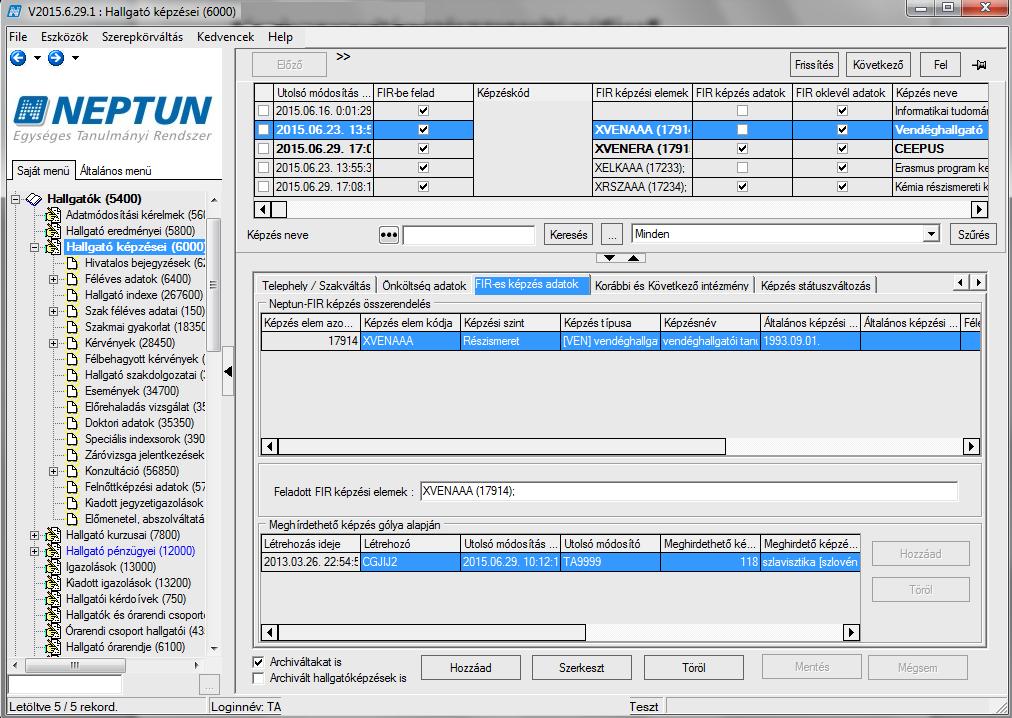Open the File menu
1012x718 pixels.
point(18,37)
